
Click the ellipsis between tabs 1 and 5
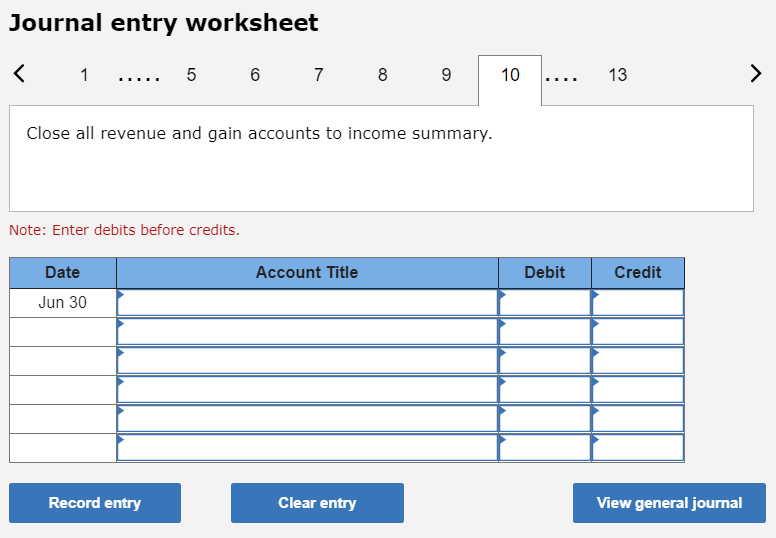(139, 78)
